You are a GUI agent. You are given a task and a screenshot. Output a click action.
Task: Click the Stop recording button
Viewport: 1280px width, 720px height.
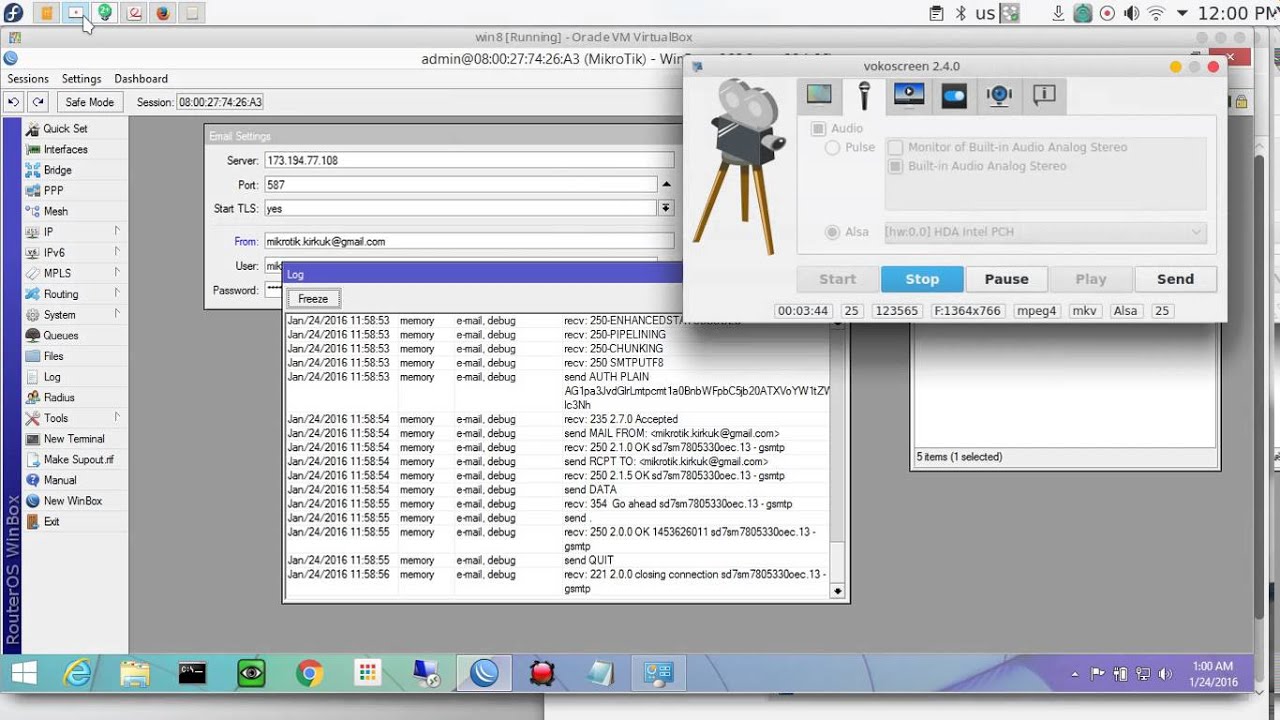(922, 279)
